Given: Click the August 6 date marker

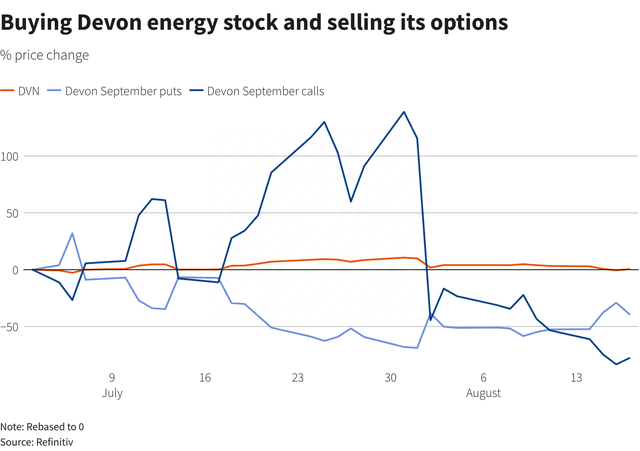Looking at the screenshot, I should [483, 385].
